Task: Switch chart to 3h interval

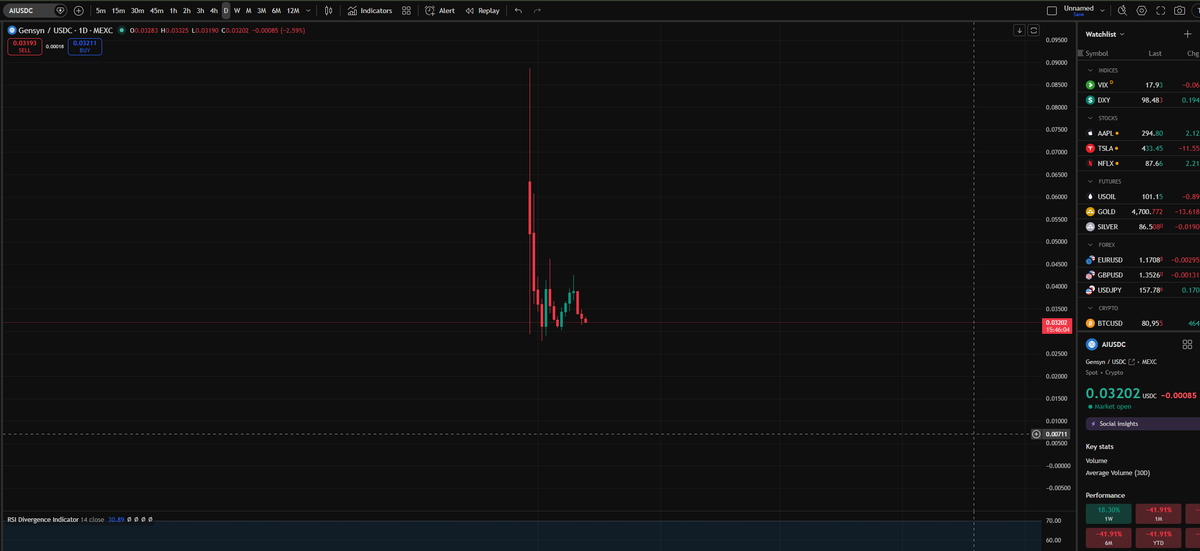Action: 200,10
